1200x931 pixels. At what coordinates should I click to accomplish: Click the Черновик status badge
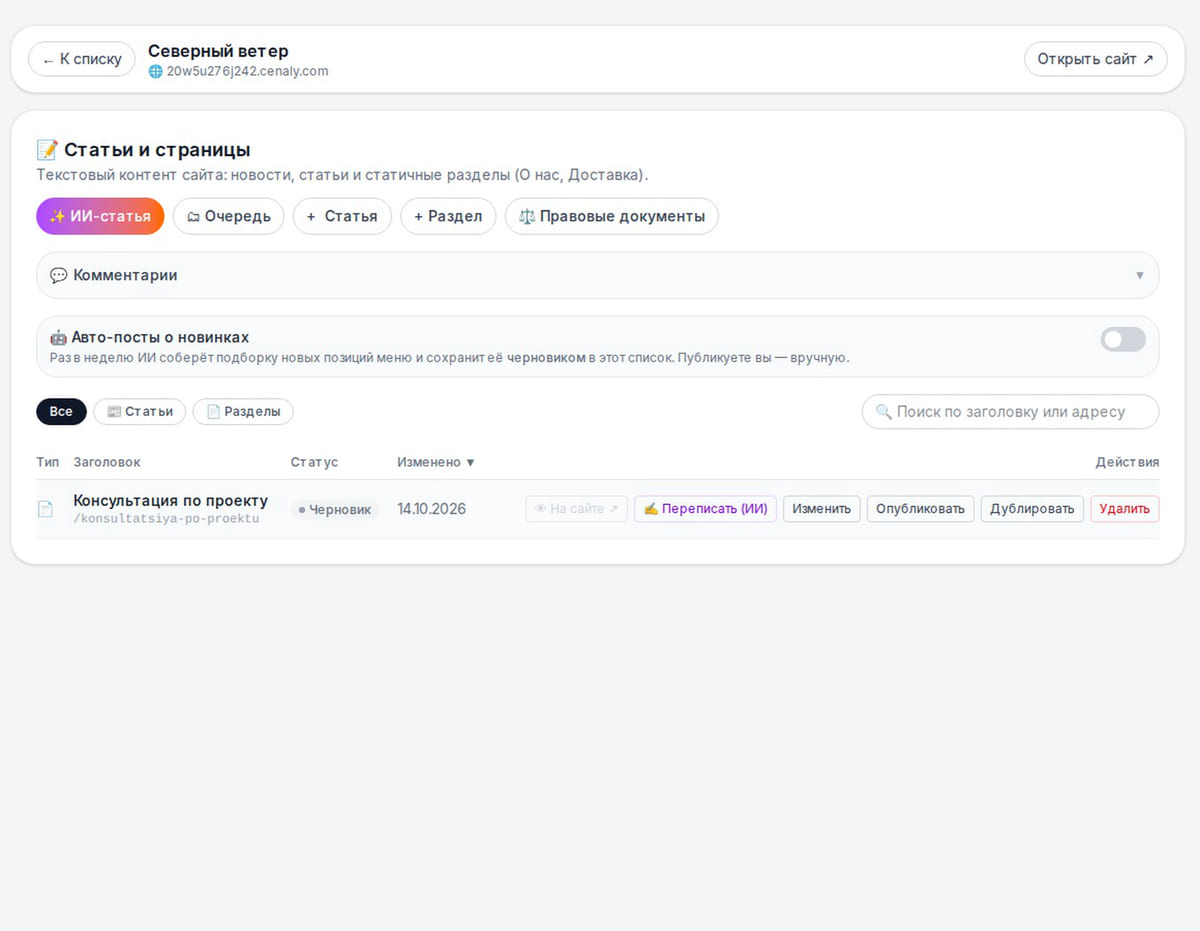pos(335,510)
